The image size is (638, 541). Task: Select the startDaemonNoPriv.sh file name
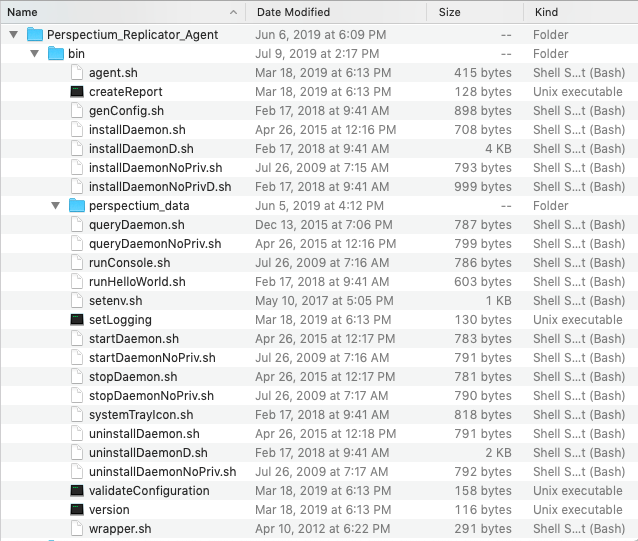152,358
